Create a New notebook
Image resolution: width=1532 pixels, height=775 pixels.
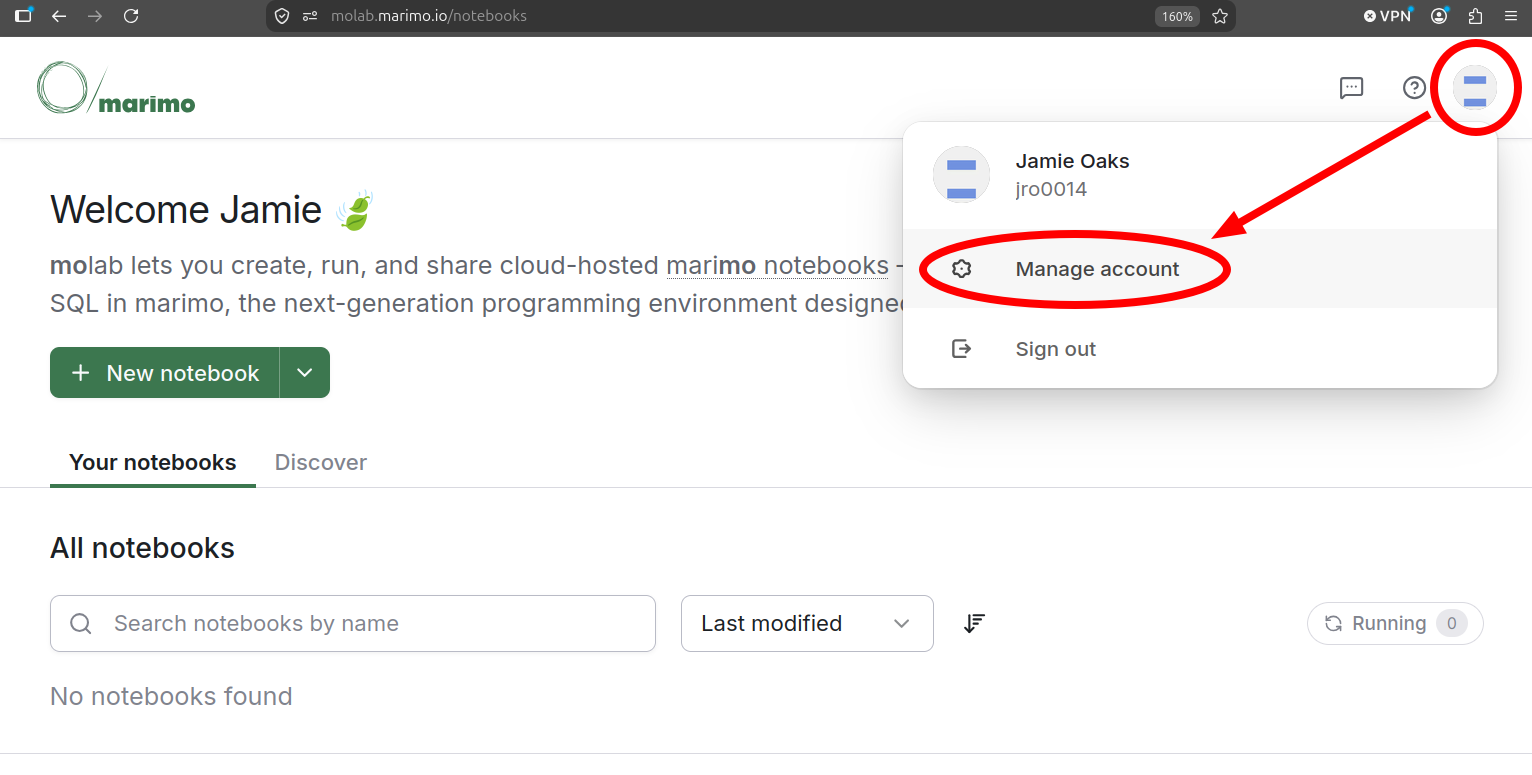click(x=165, y=373)
